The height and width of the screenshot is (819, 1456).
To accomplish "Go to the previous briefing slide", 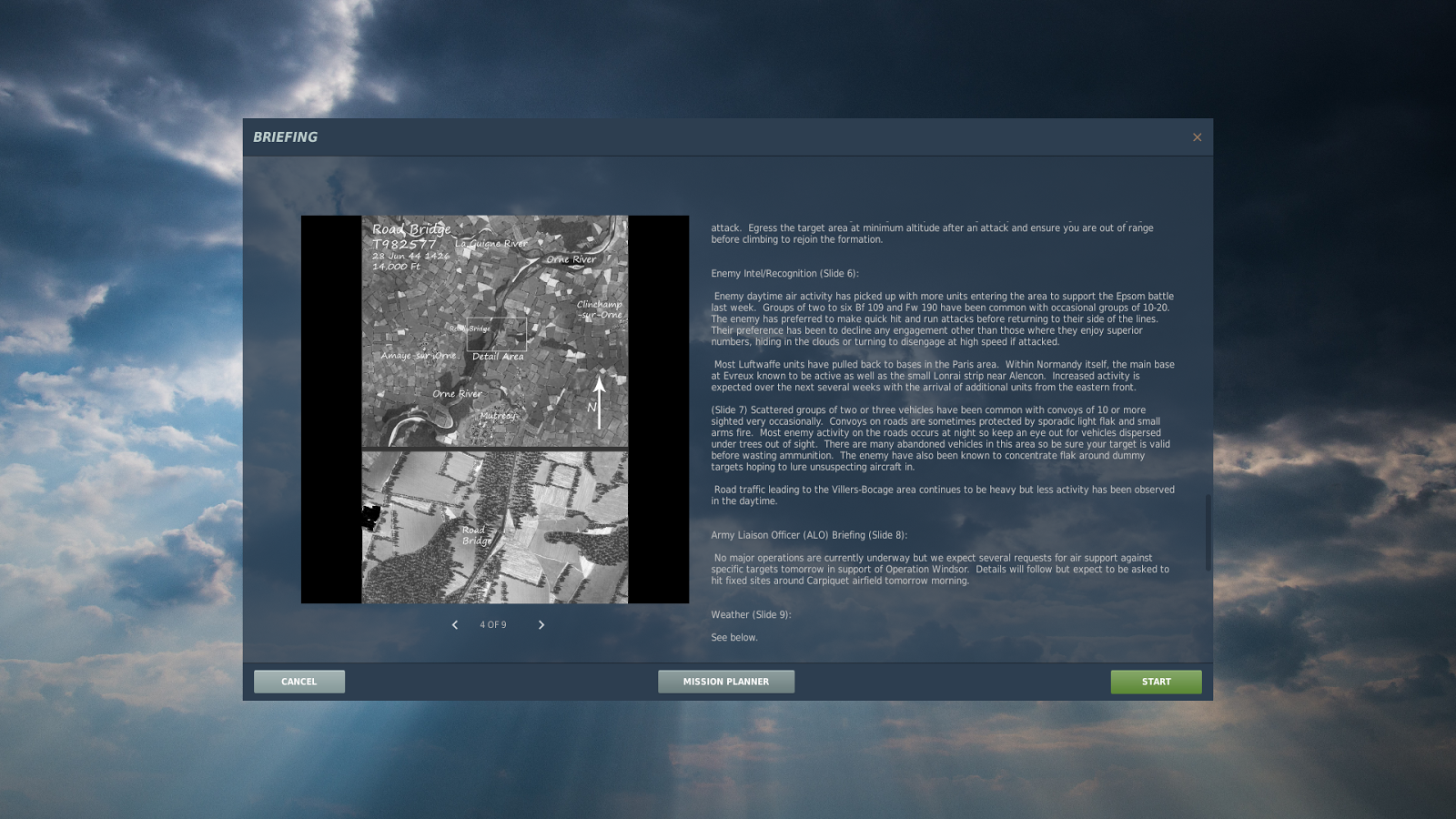I will [455, 625].
